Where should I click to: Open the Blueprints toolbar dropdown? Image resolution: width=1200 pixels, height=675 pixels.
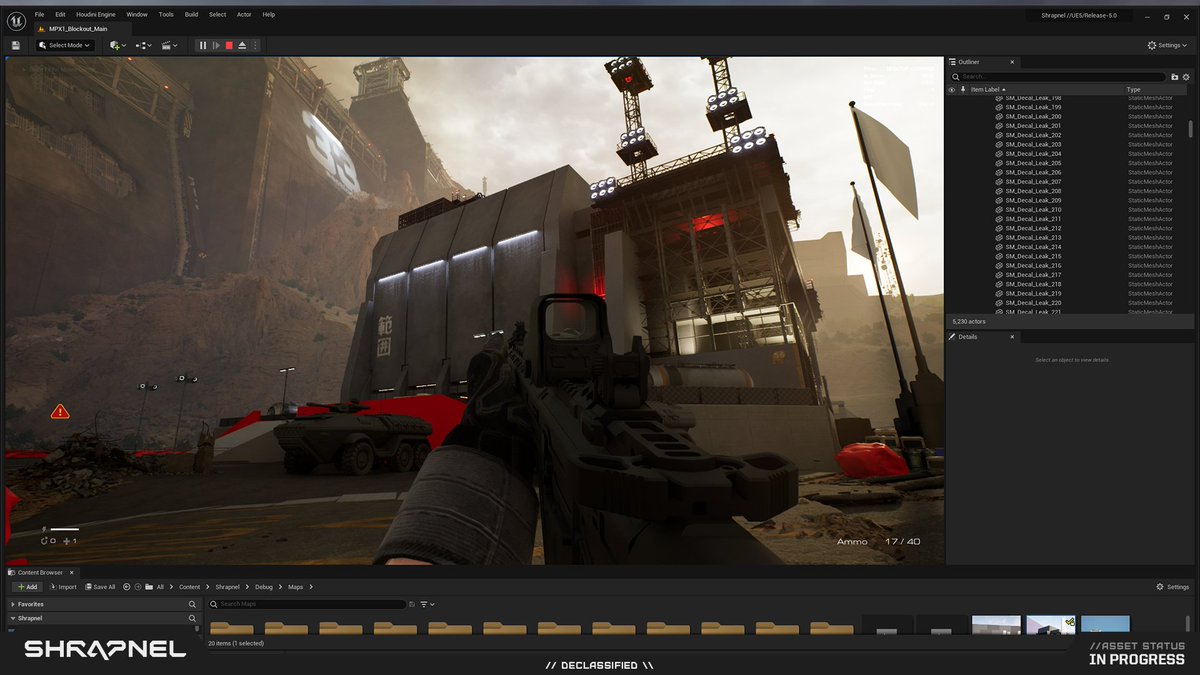144,45
